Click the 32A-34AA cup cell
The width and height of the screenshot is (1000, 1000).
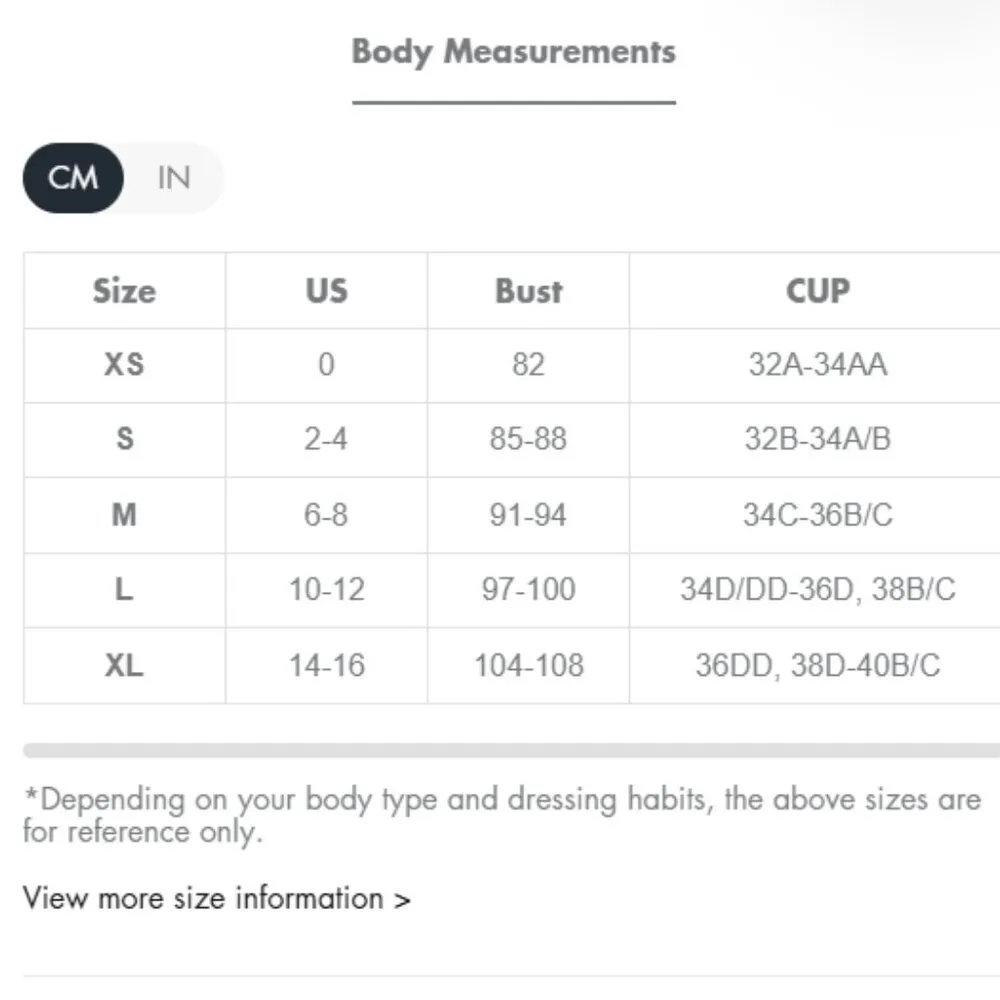(817, 364)
